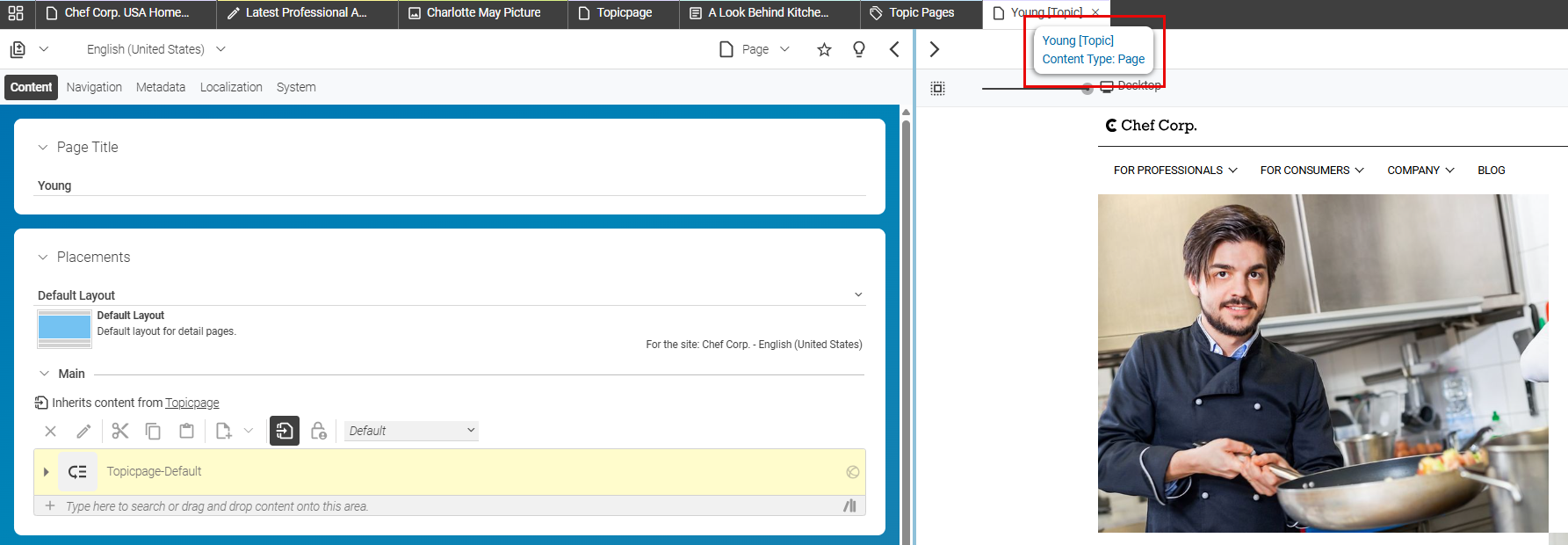Copy selected placement item
This screenshot has height=545, width=1568.
[153, 431]
